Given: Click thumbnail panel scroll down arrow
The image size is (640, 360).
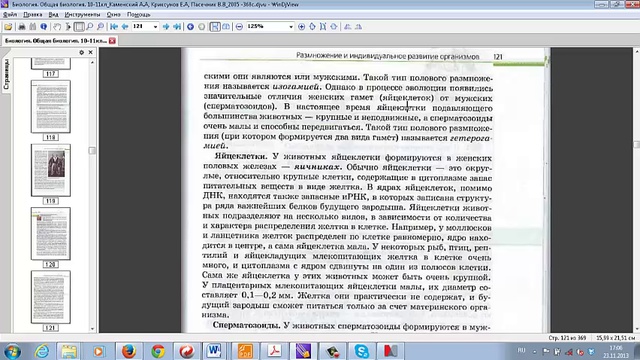Looking at the screenshot, I should point(92,329).
